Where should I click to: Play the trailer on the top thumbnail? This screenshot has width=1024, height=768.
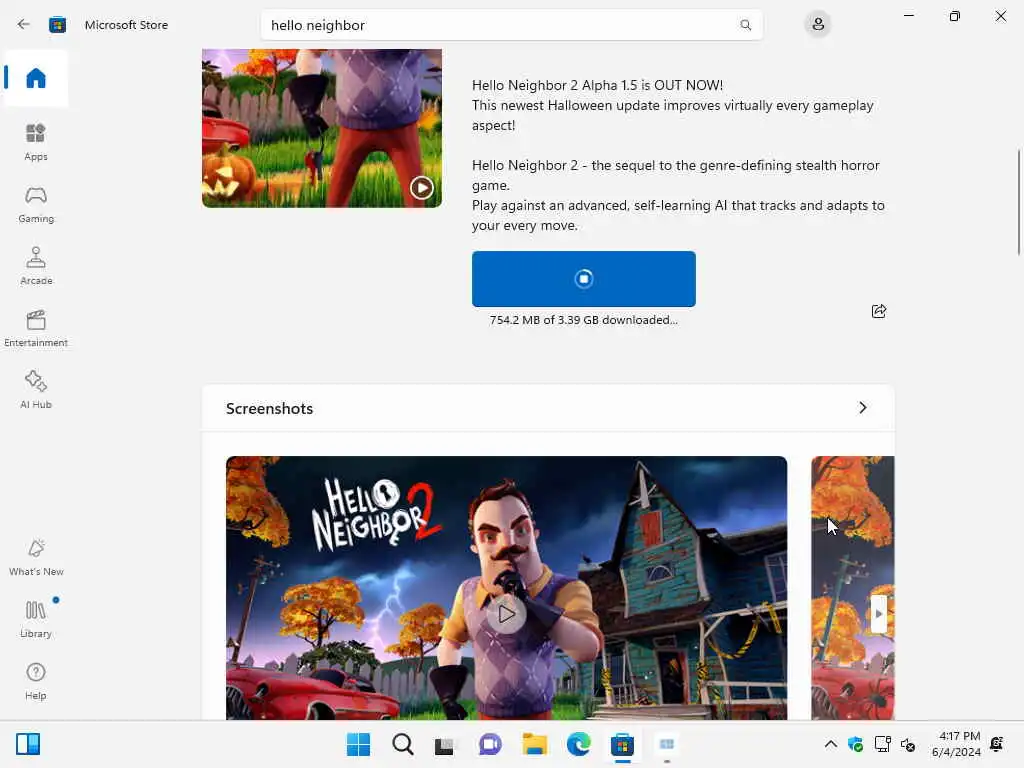point(422,188)
